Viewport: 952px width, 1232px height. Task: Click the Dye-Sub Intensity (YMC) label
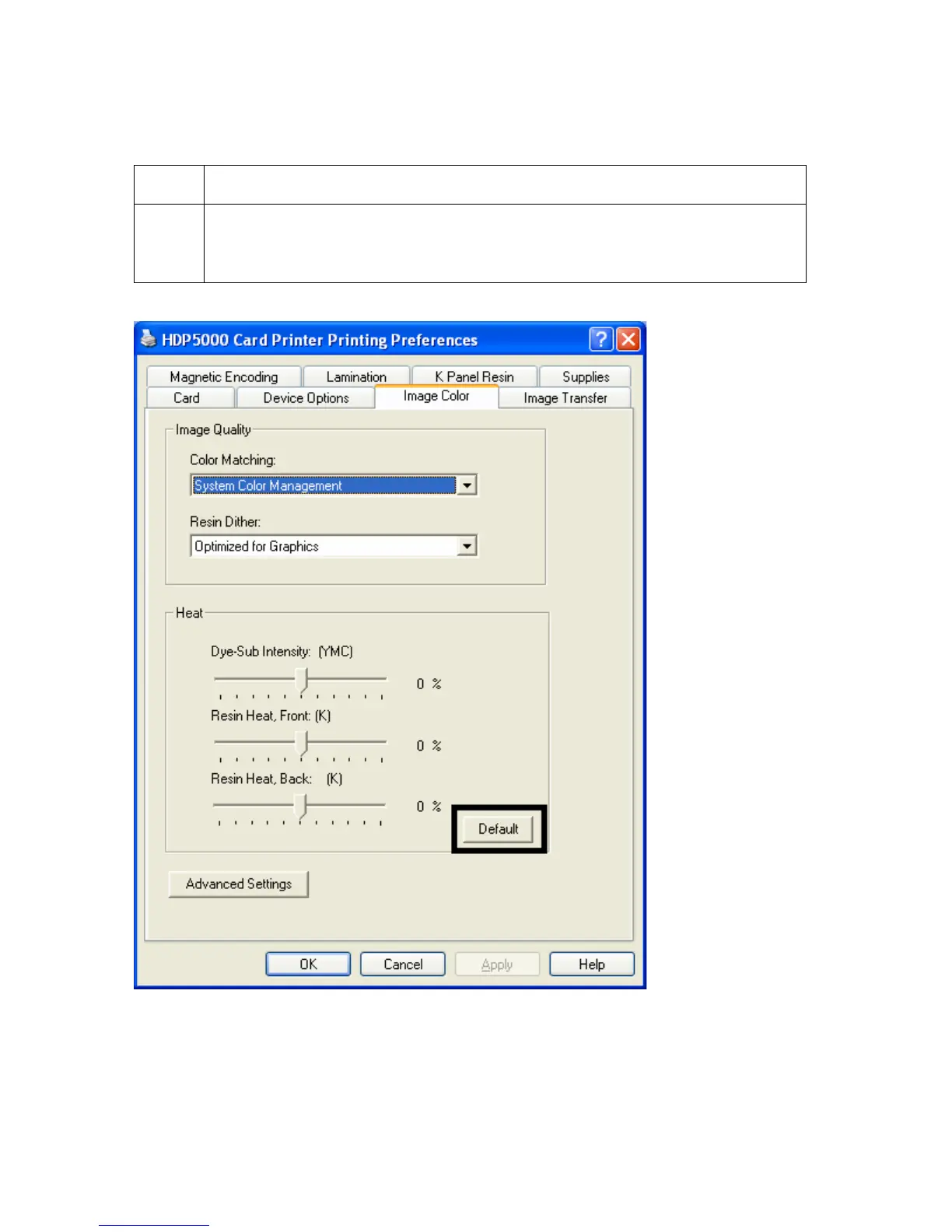coord(282,652)
